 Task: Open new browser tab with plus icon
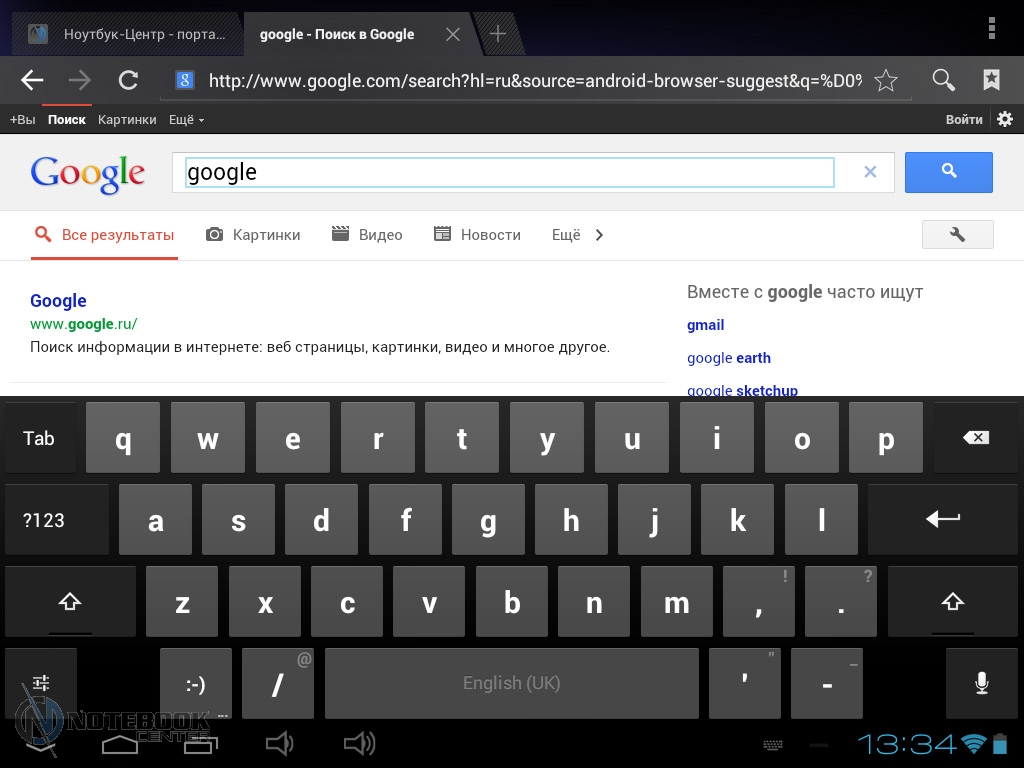click(497, 34)
